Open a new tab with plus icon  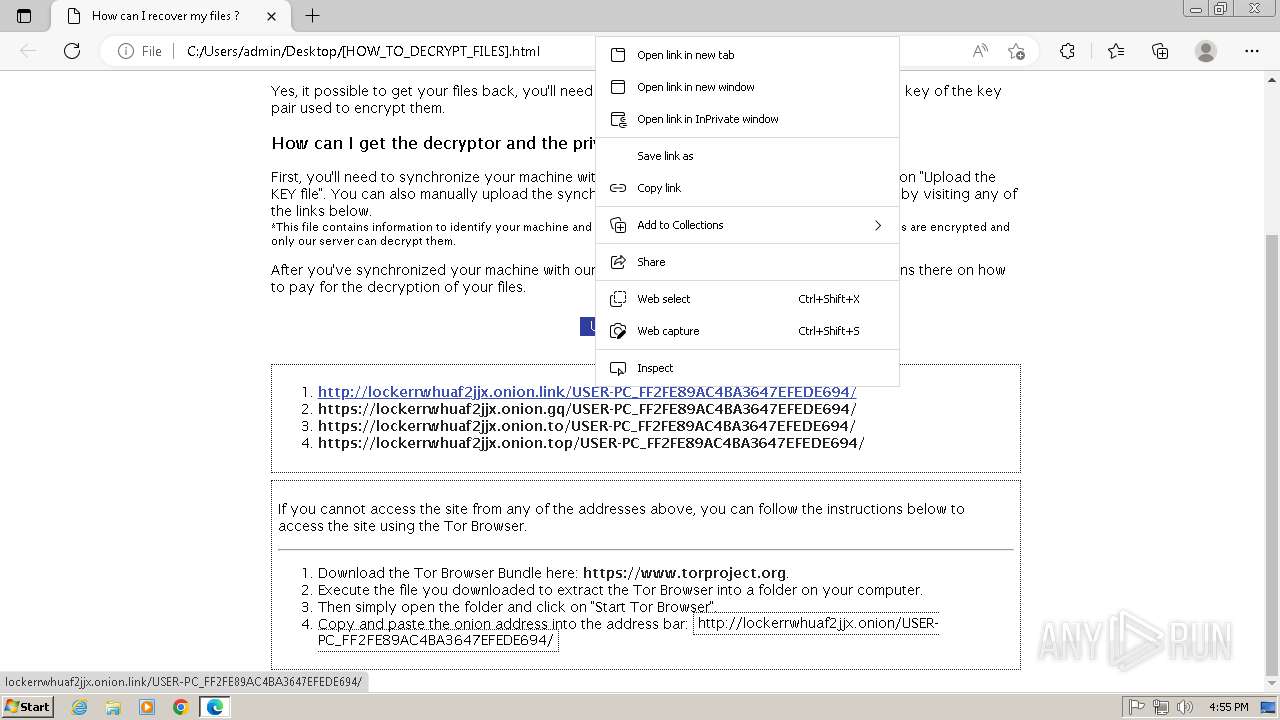pos(313,16)
